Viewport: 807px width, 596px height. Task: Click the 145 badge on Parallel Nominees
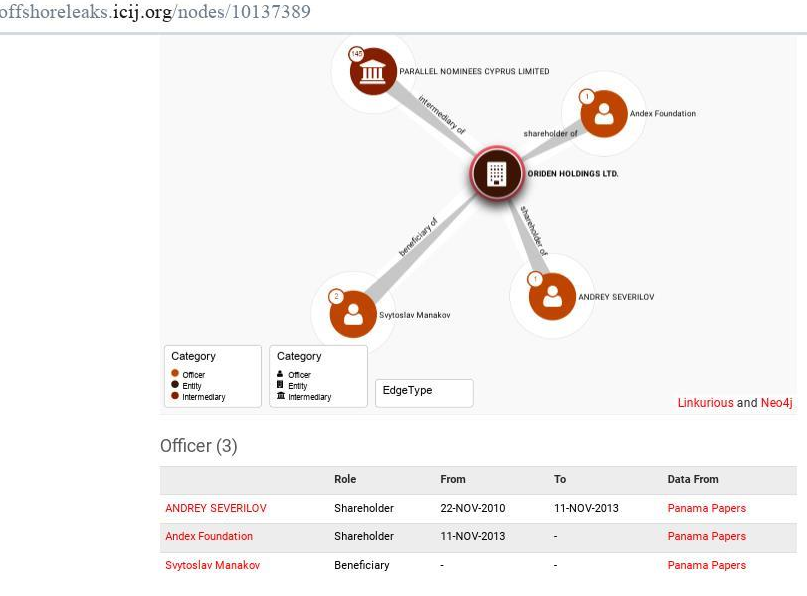tap(355, 54)
